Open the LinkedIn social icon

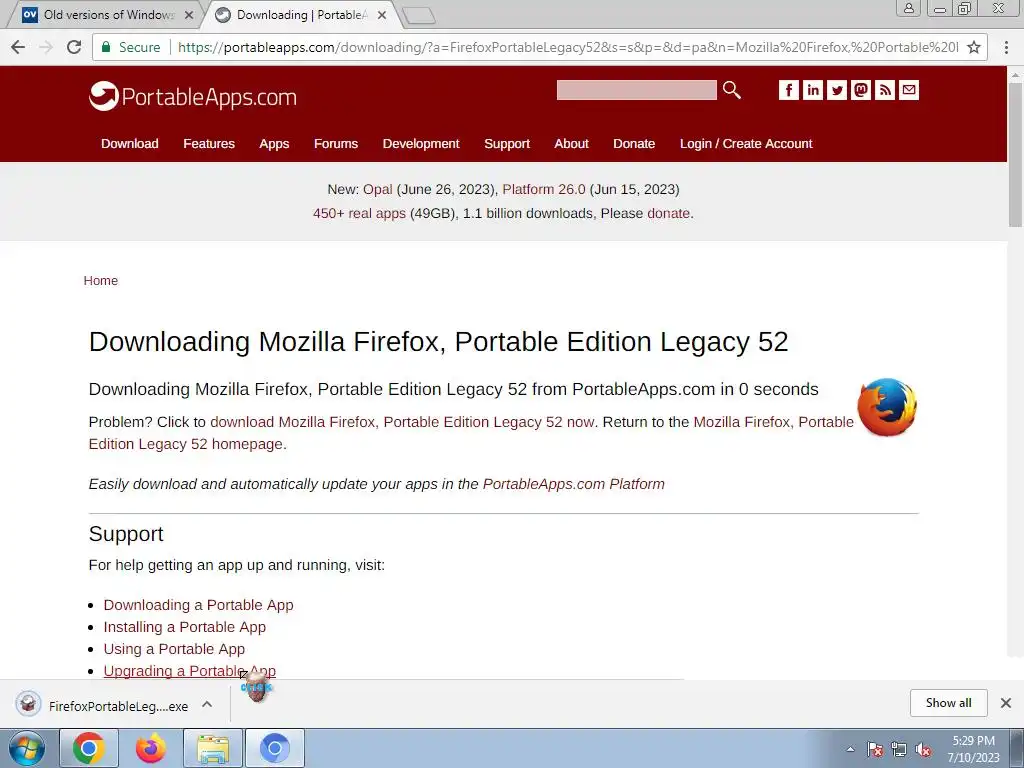click(x=812, y=90)
